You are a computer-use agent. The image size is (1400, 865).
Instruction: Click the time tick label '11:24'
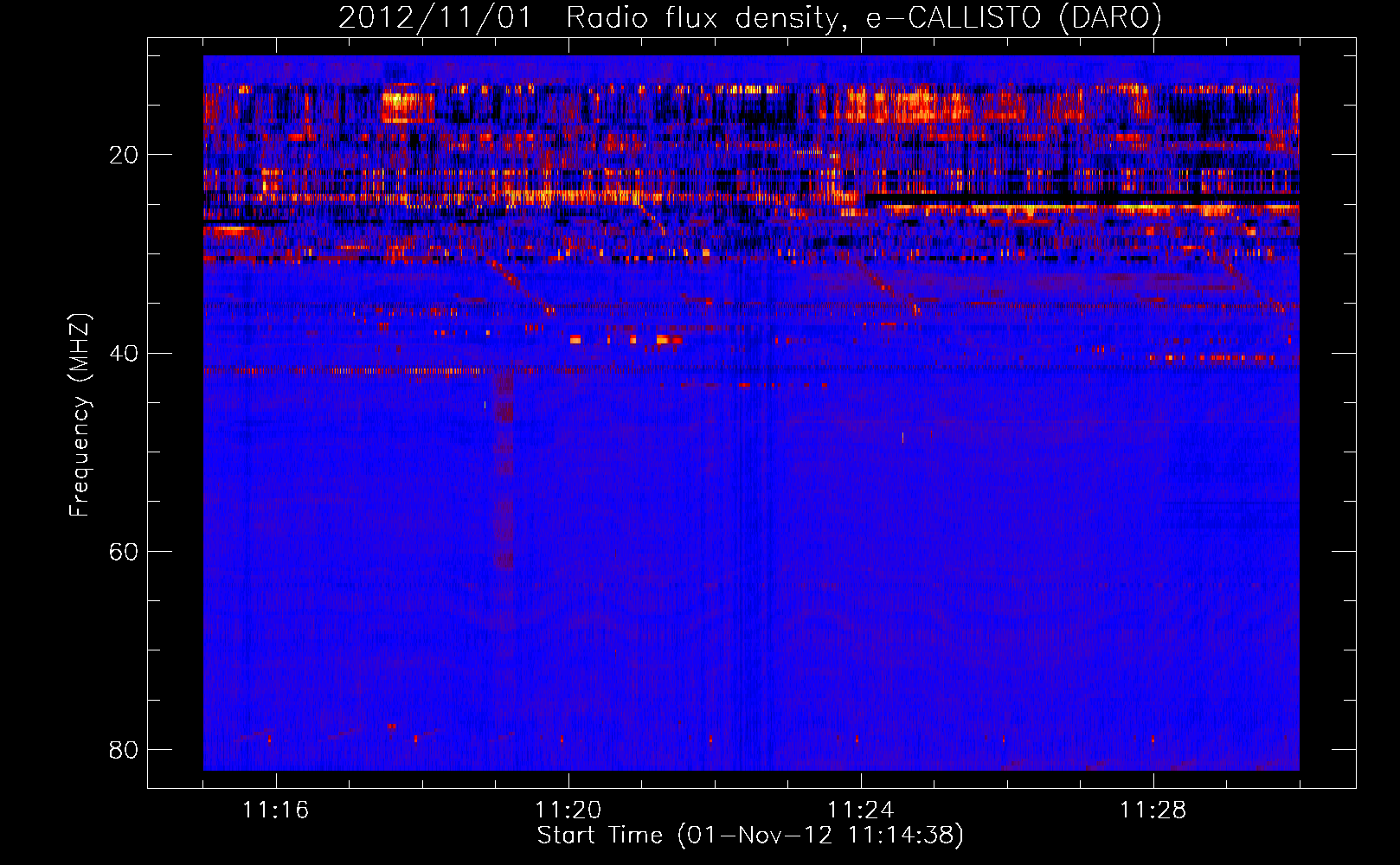tap(861, 811)
